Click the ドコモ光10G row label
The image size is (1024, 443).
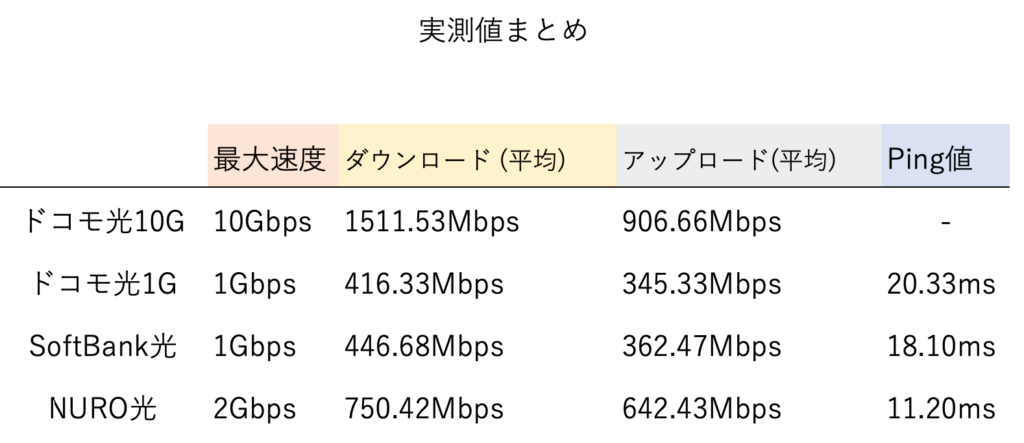coord(104,222)
